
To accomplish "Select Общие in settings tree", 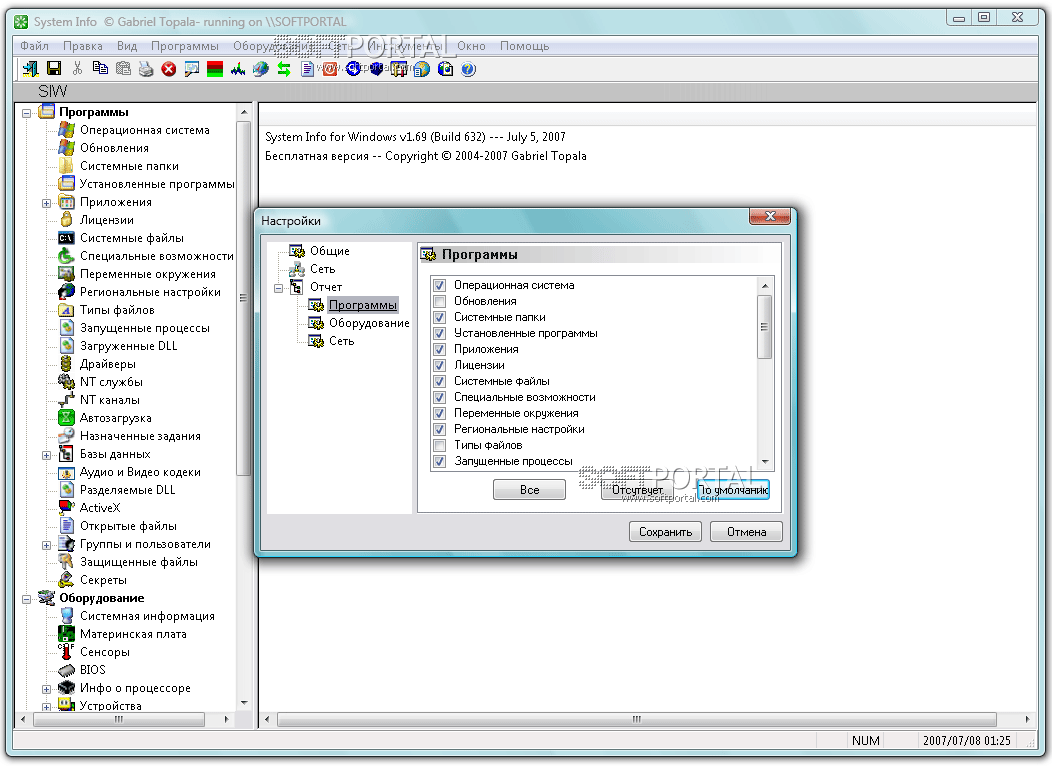I will tap(329, 251).
